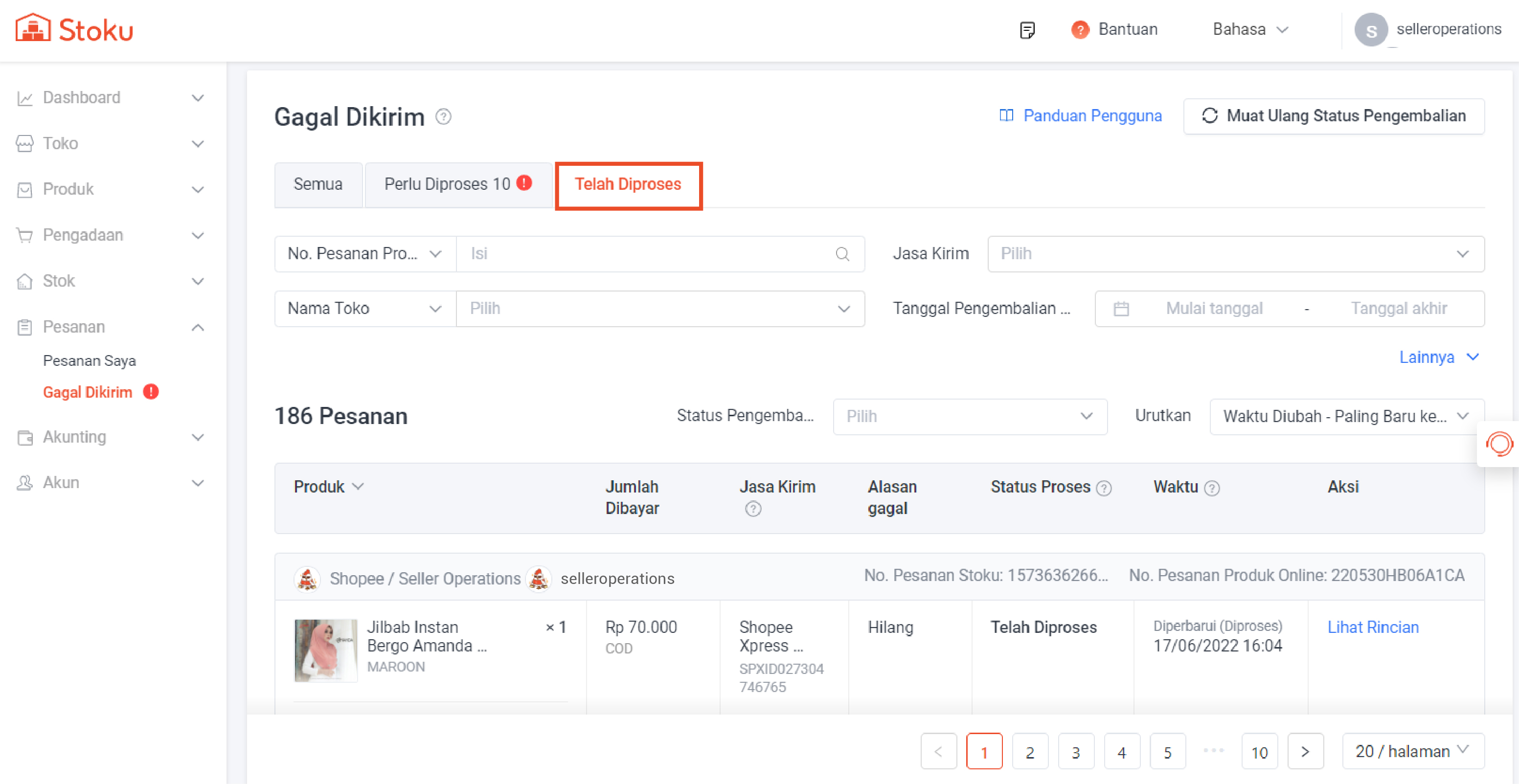Click the search magnifier in Isi field
Image resolution: width=1519 pixels, height=784 pixels.
[x=842, y=254]
